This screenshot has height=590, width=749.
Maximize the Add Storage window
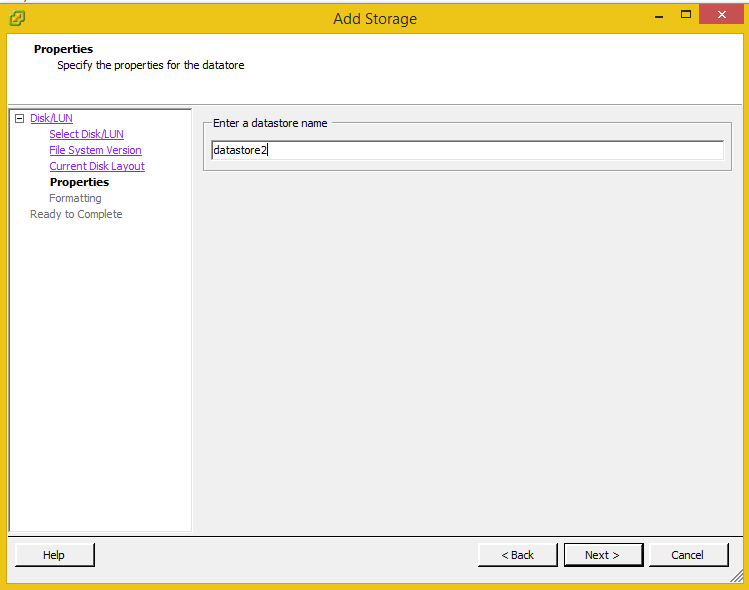686,15
